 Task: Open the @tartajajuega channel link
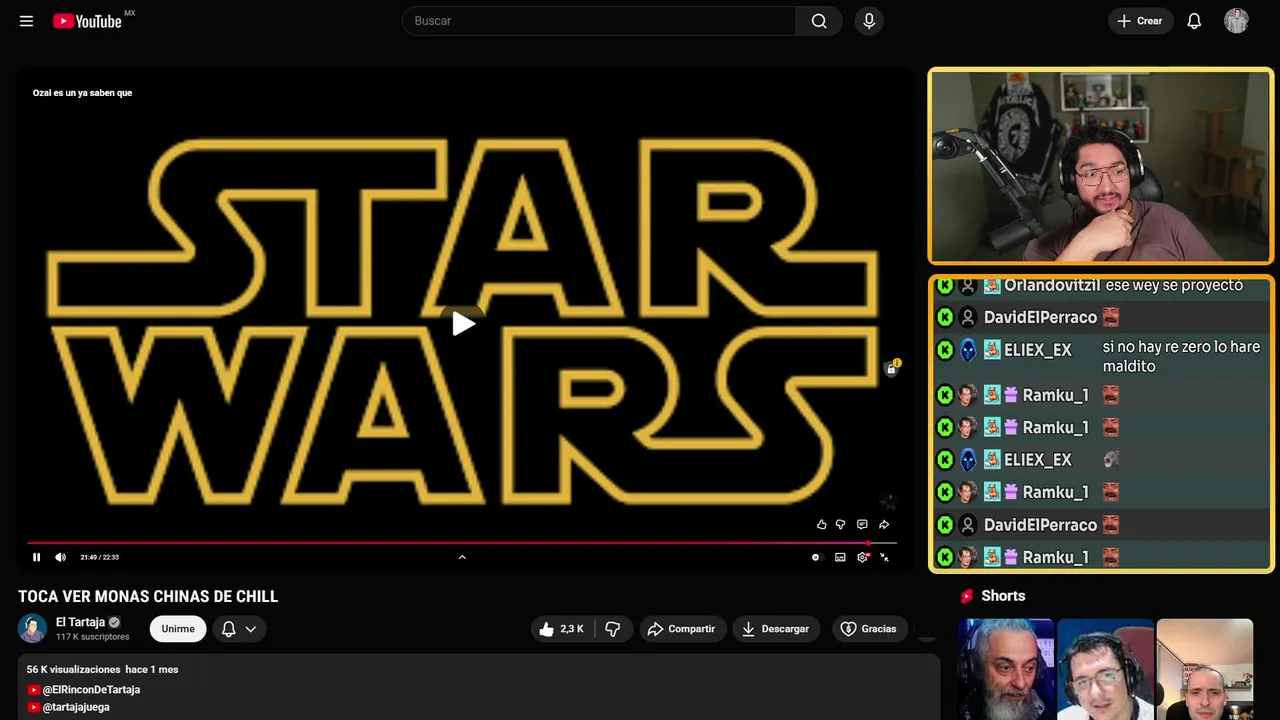coord(76,707)
